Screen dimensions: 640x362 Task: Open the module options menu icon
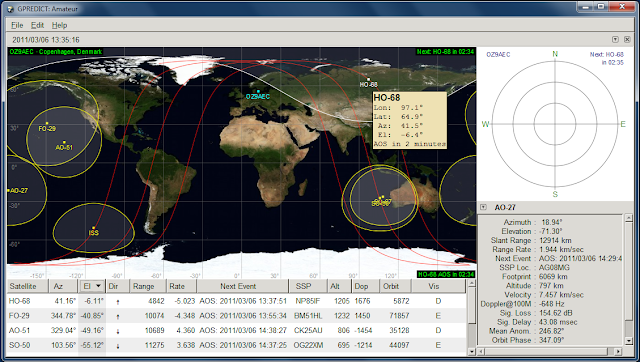coord(615,40)
